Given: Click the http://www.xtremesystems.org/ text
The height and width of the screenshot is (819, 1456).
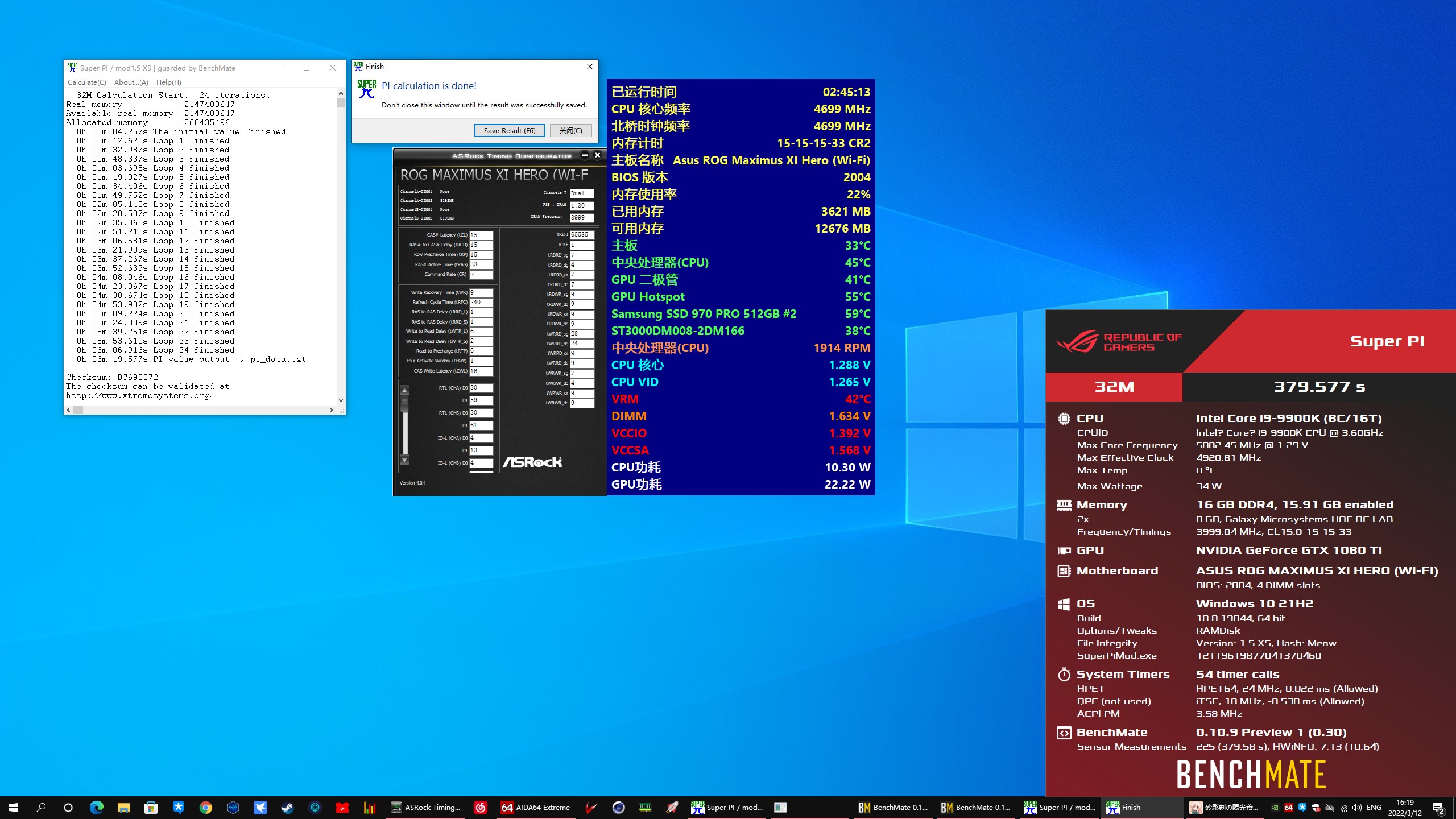Looking at the screenshot, I should click(x=140, y=395).
